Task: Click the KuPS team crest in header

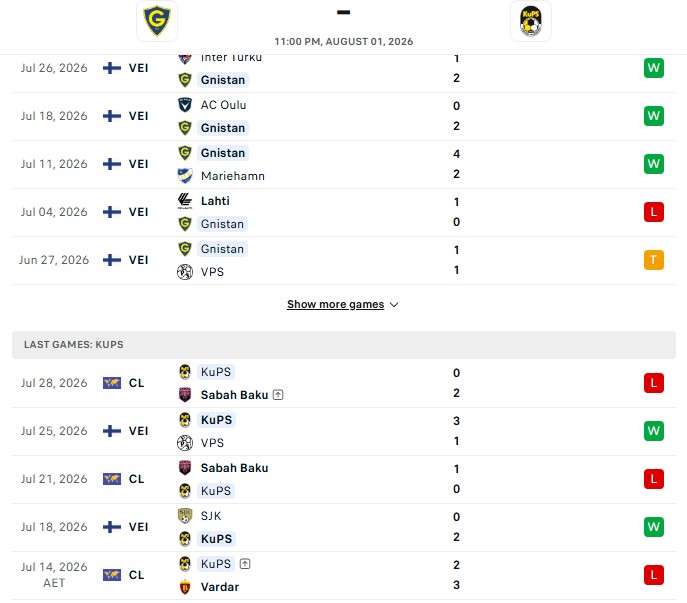Action: (x=531, y=21)
